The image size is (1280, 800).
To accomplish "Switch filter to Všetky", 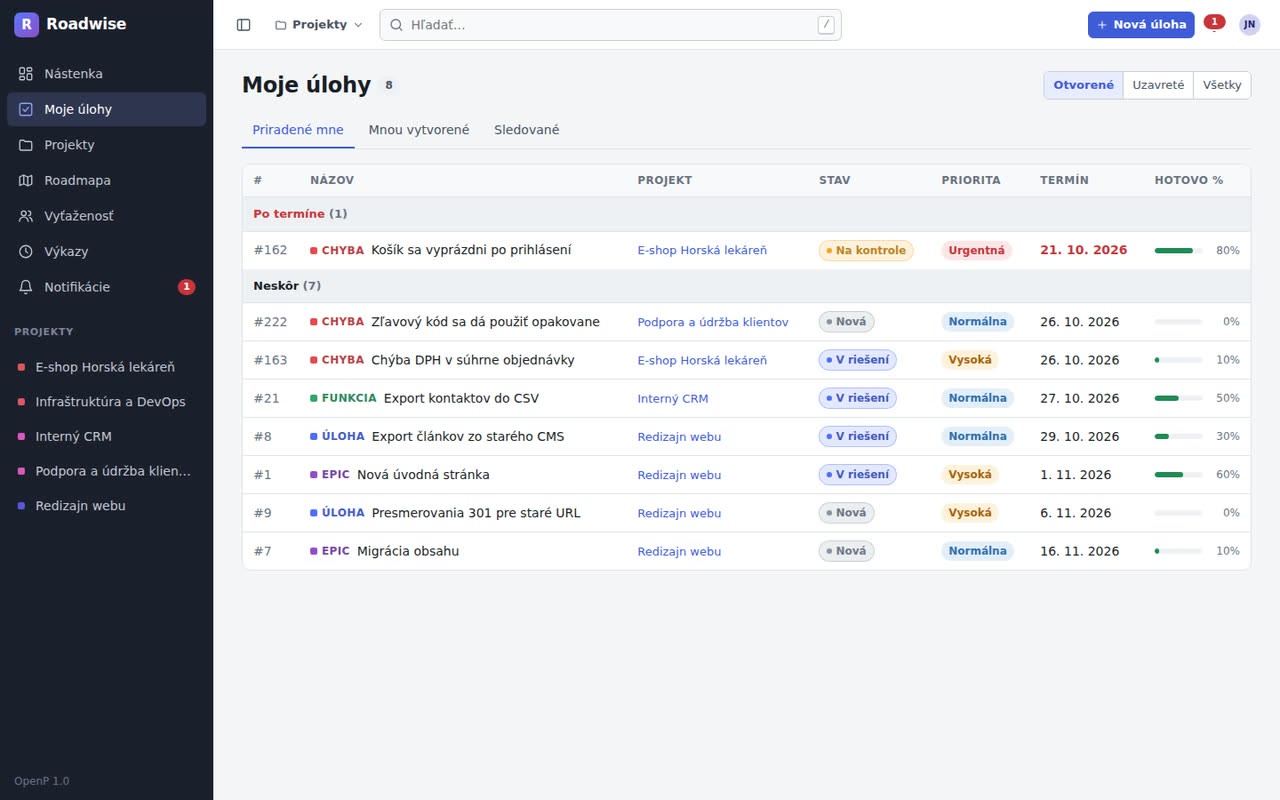I will [x=1222, y=85].
